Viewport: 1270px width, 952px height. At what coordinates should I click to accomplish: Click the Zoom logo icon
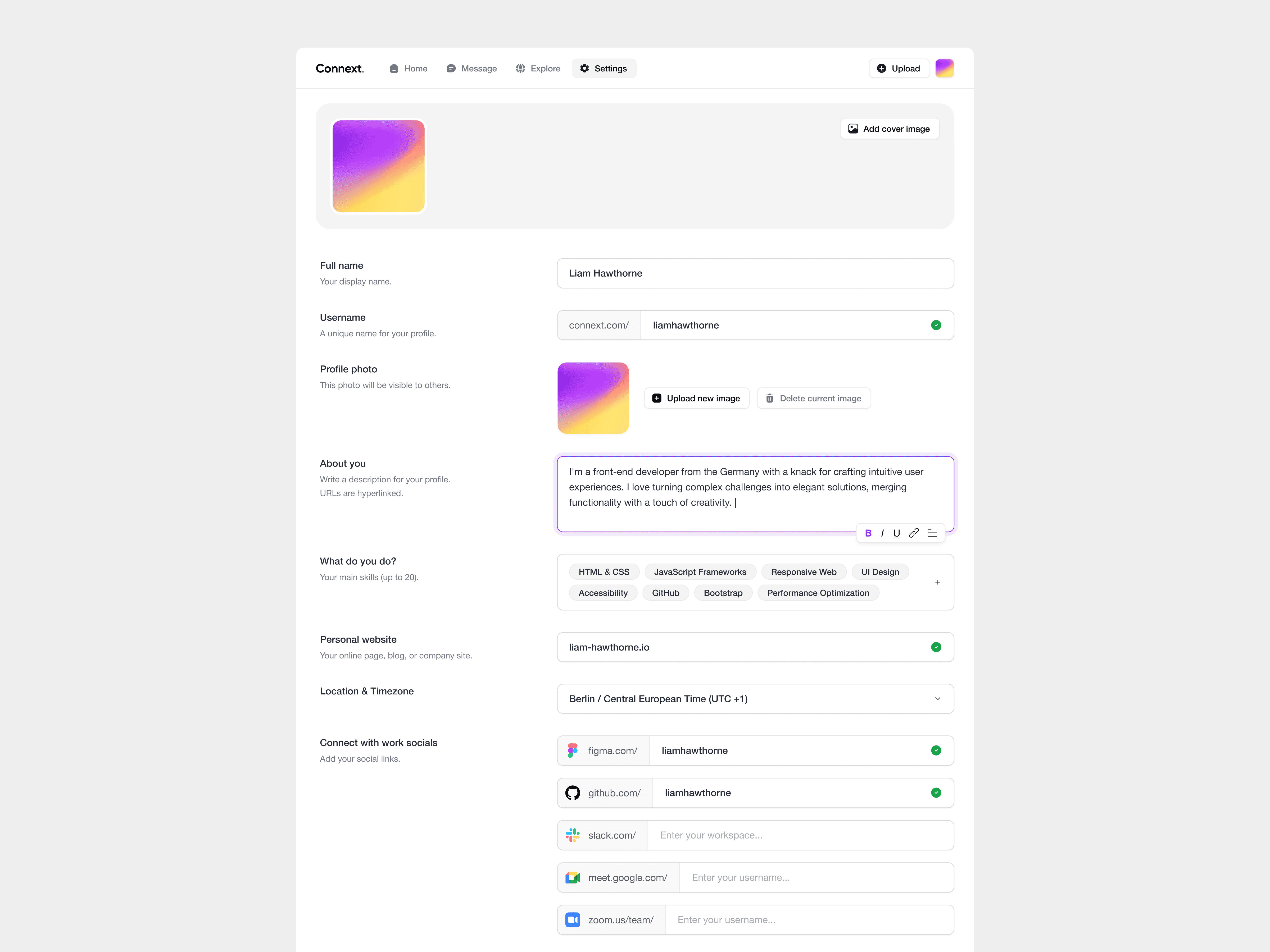pyautogui.click(x=572, y=920)
